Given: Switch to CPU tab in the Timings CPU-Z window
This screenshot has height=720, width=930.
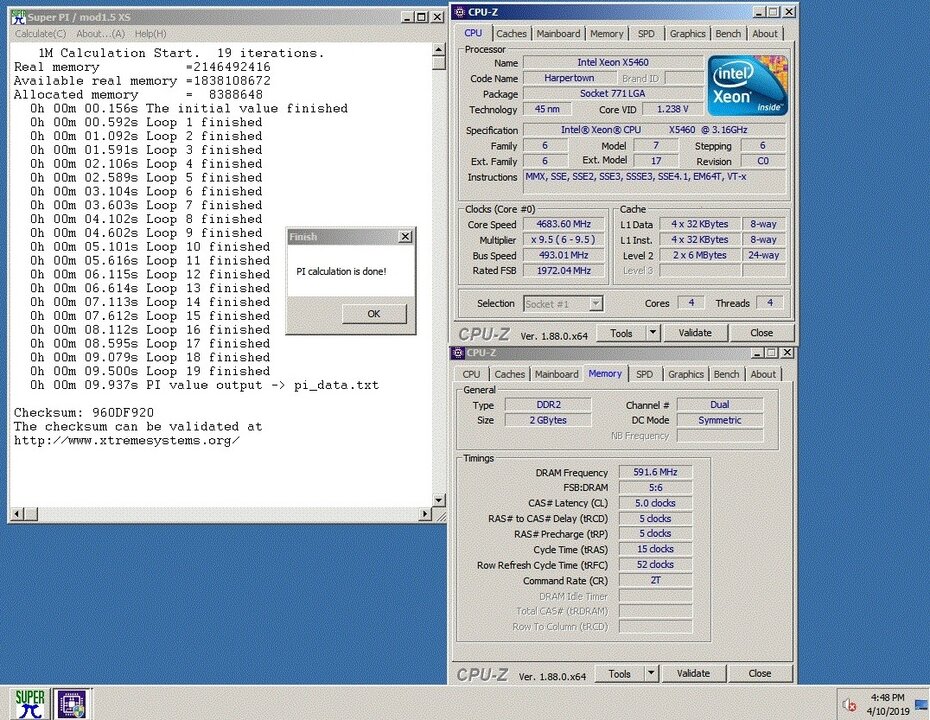Looking at the screenshot, I should pos(472,374).
